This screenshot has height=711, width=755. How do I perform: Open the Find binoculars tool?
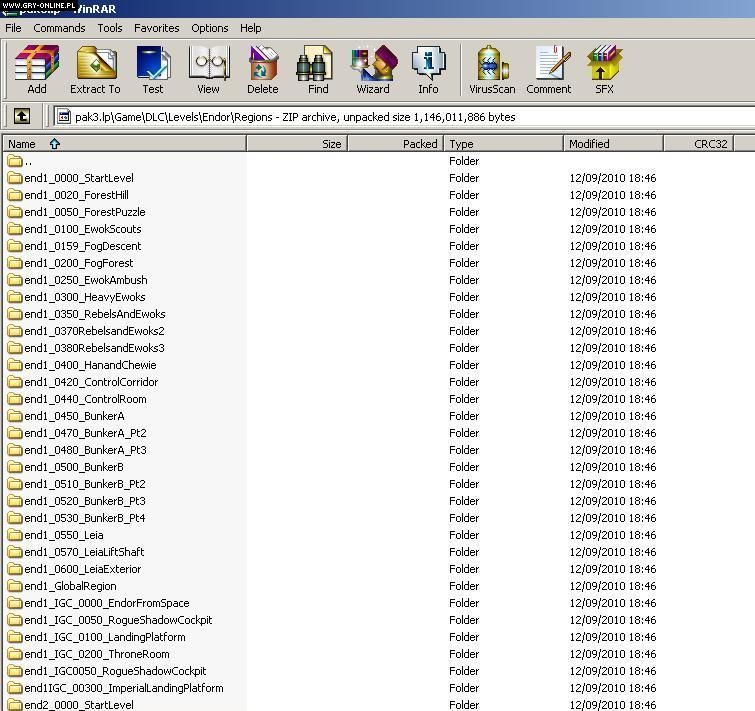click(x=318, y=70)
